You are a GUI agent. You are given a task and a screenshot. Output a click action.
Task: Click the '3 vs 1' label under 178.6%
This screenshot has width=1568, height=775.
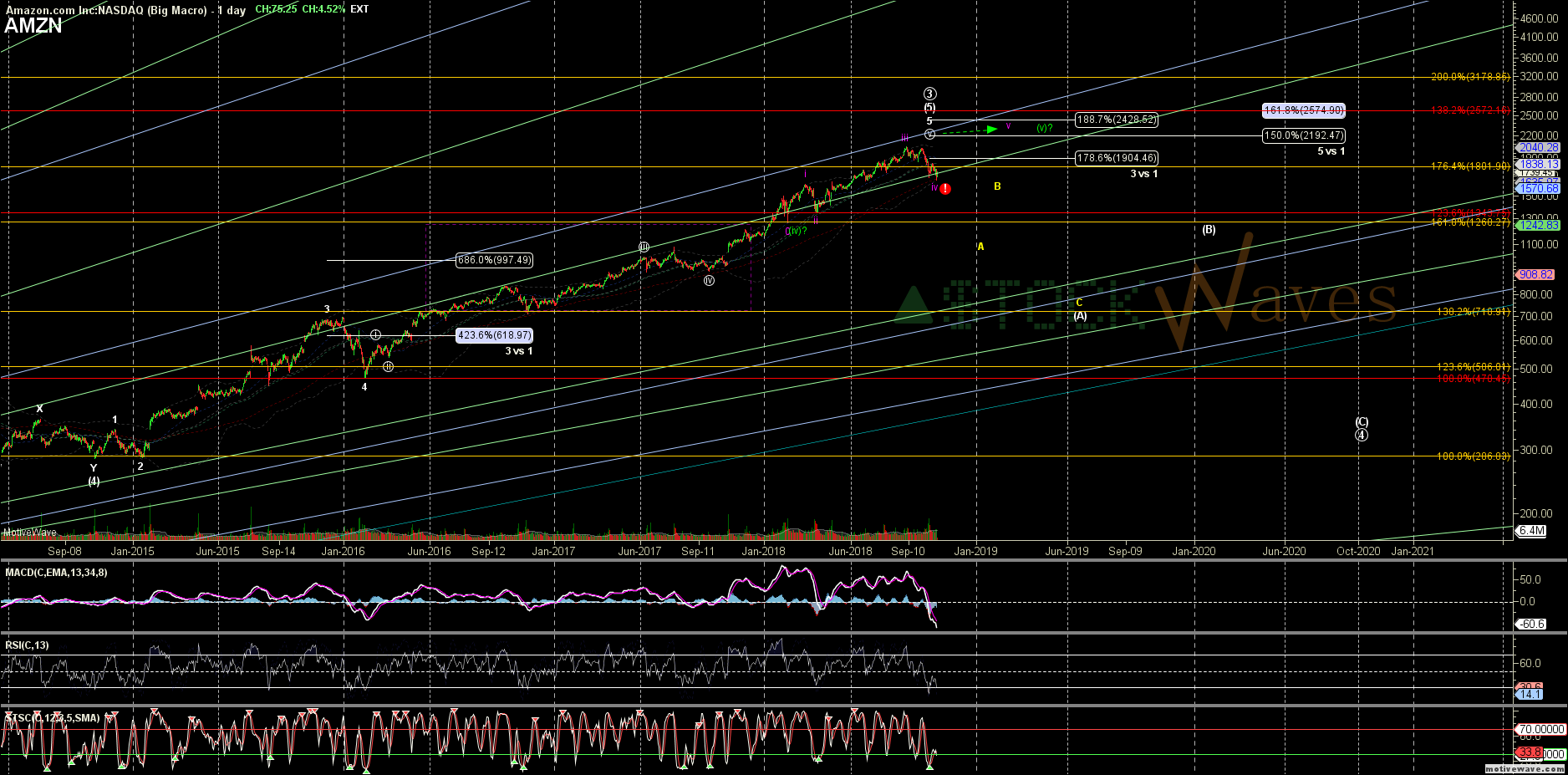(1144, 174)
